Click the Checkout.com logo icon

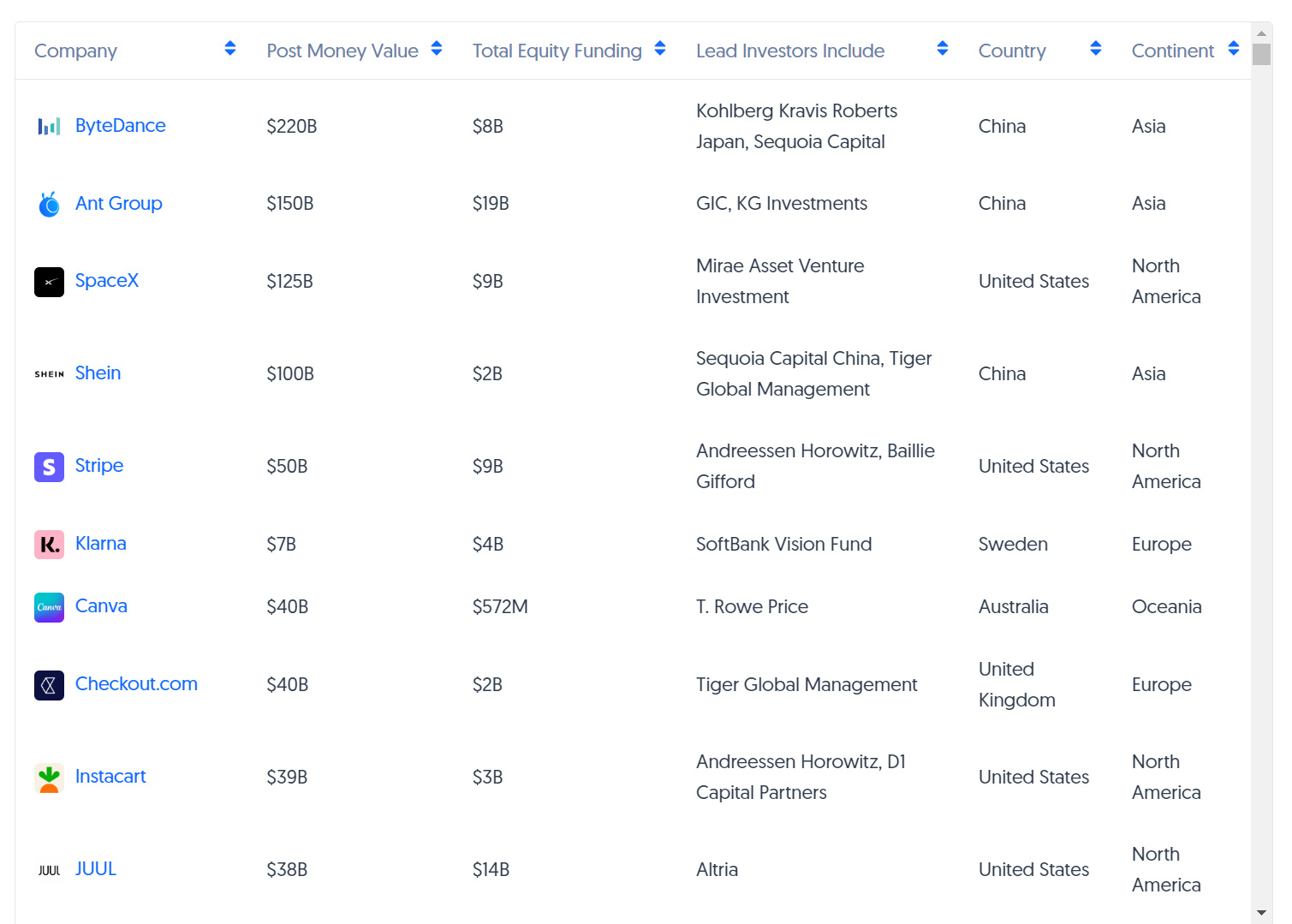pos(49,685)
